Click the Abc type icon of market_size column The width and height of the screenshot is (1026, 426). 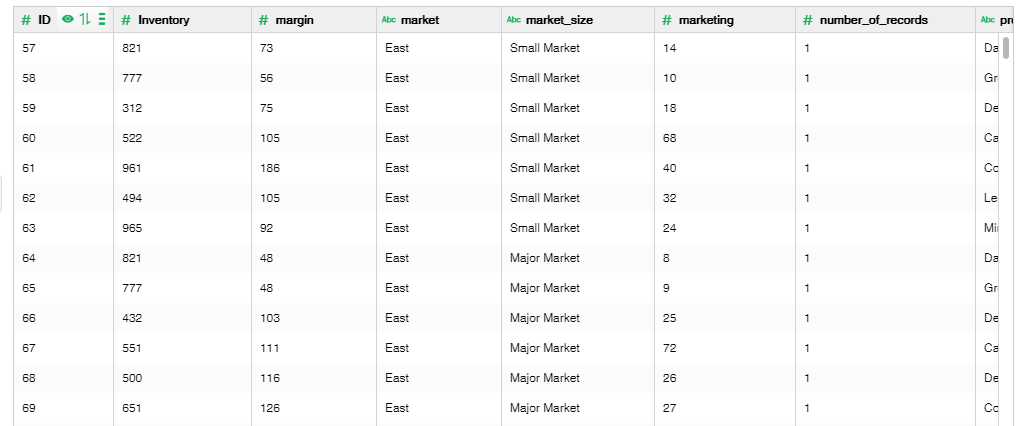(514, 20)
